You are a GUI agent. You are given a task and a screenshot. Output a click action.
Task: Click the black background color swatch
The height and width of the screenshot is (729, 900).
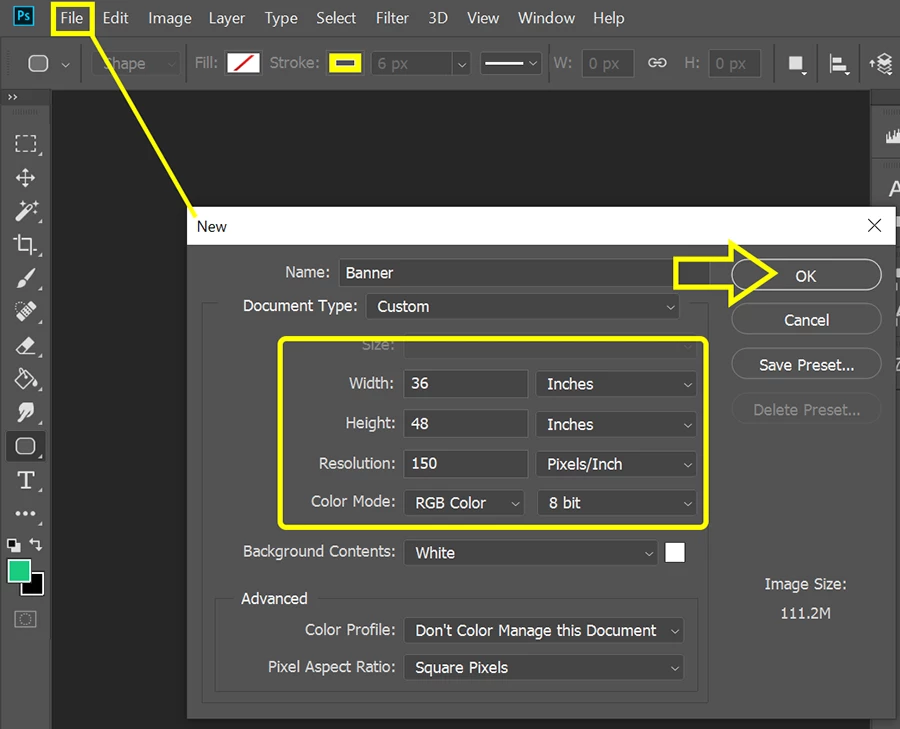[x=36, y=587]
